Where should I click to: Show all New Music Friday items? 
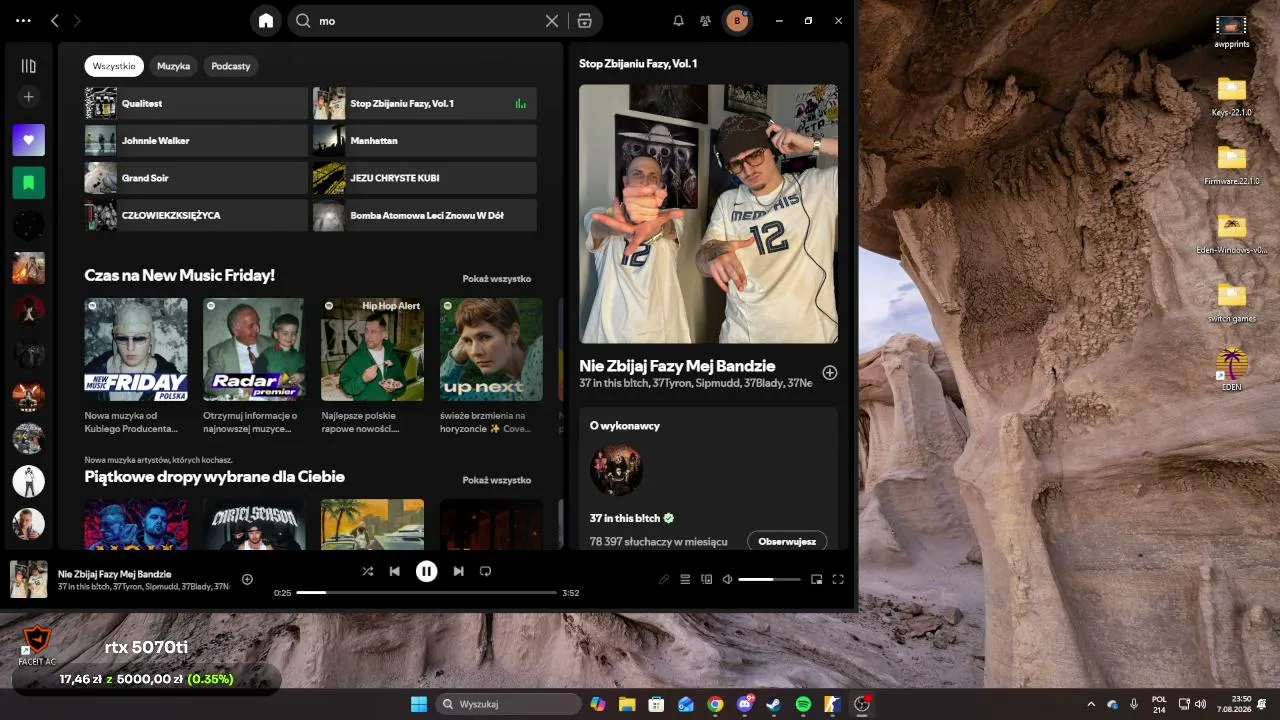click(x=496, y=279)
